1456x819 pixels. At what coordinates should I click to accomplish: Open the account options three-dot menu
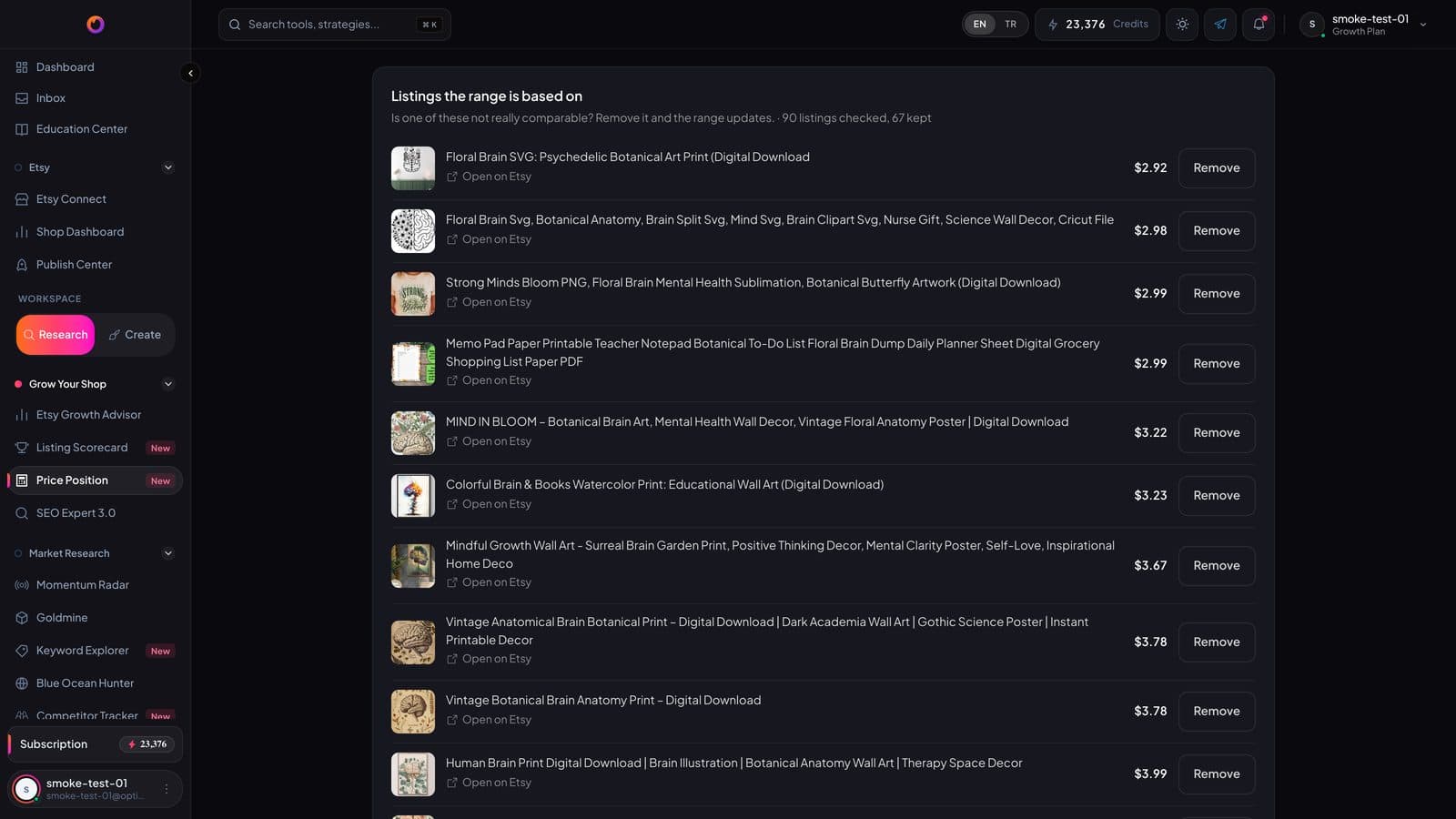166,789
